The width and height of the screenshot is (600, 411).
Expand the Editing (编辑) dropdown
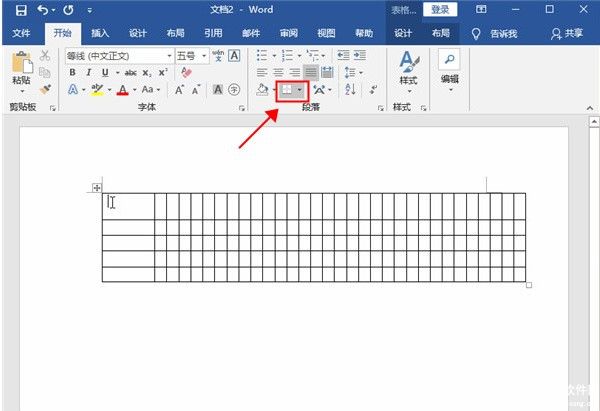point(450,66)
